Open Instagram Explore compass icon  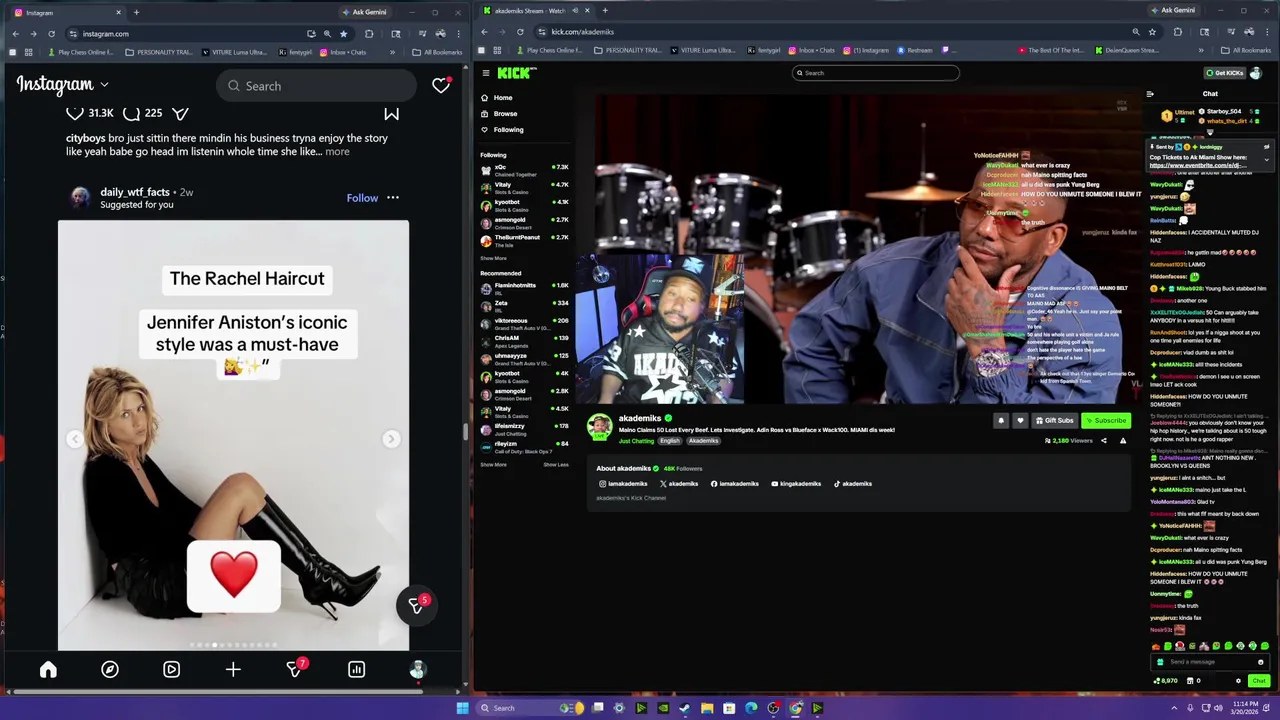point(110,670)
